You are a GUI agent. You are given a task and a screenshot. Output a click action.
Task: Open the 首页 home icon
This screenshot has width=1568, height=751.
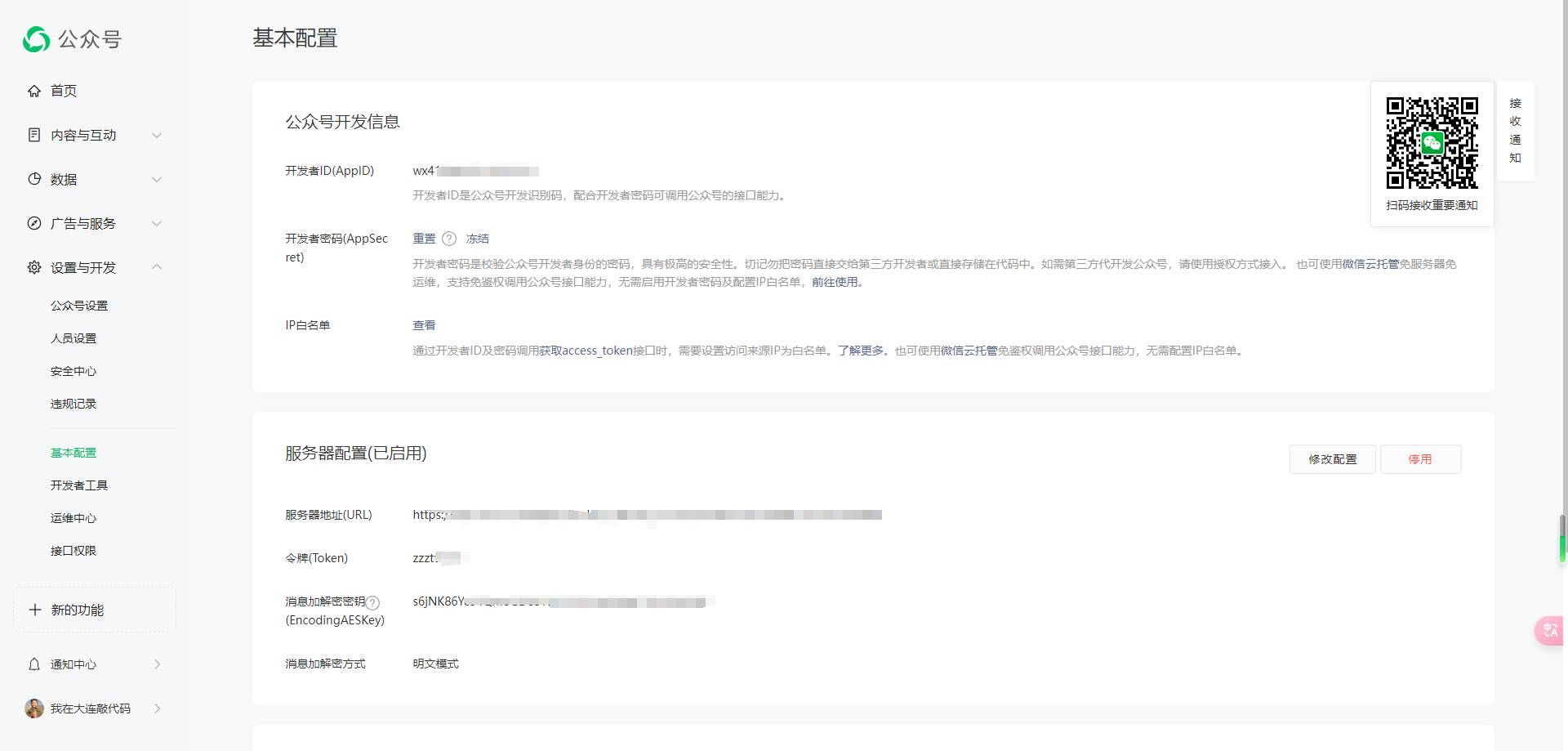[x=34, y=91]
